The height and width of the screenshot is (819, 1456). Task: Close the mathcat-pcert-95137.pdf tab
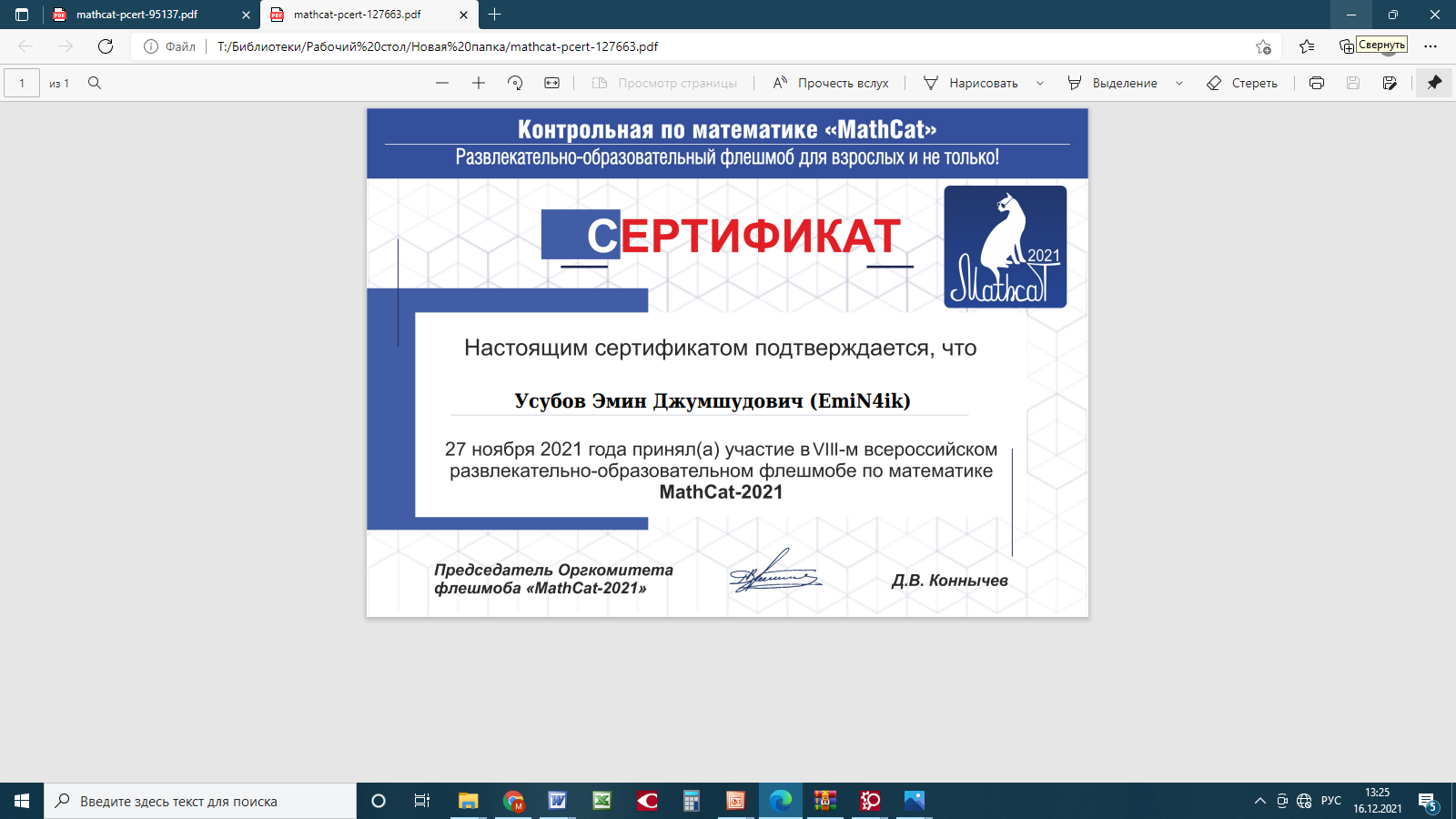tap(246, 15)
